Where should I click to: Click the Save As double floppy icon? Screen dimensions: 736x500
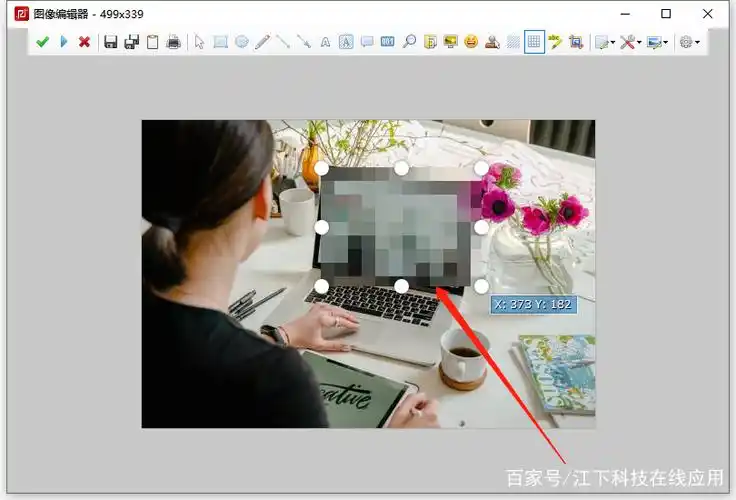tap(132, 42)
